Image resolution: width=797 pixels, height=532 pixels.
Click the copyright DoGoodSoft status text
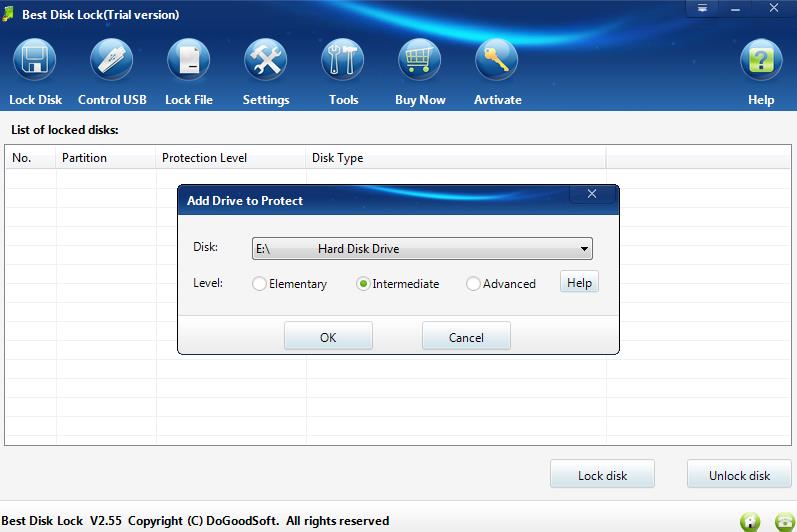pyautogui.click(x=195, y=521)
